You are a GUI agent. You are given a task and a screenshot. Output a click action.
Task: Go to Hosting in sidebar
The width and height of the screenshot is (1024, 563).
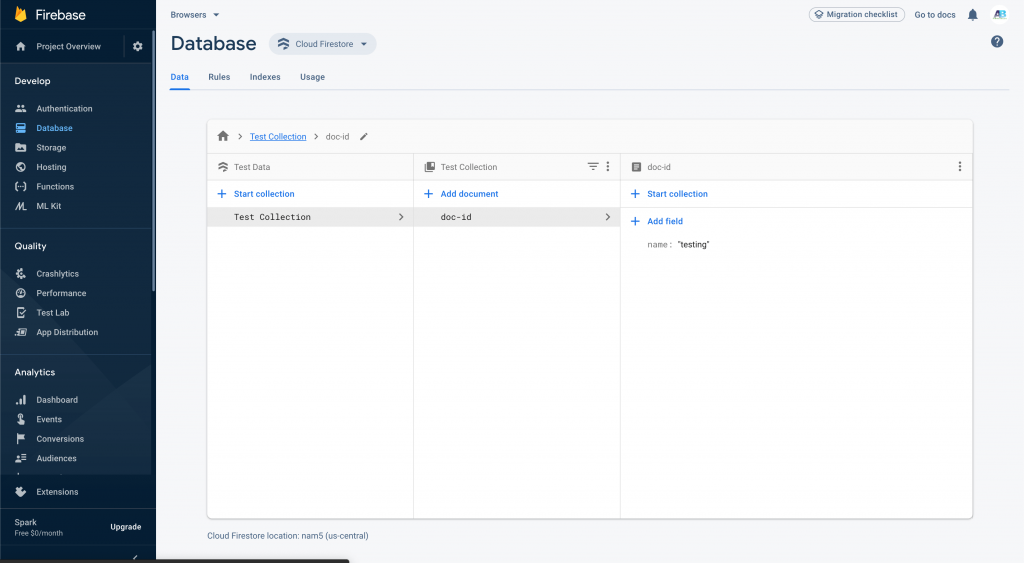click(51, 167)
